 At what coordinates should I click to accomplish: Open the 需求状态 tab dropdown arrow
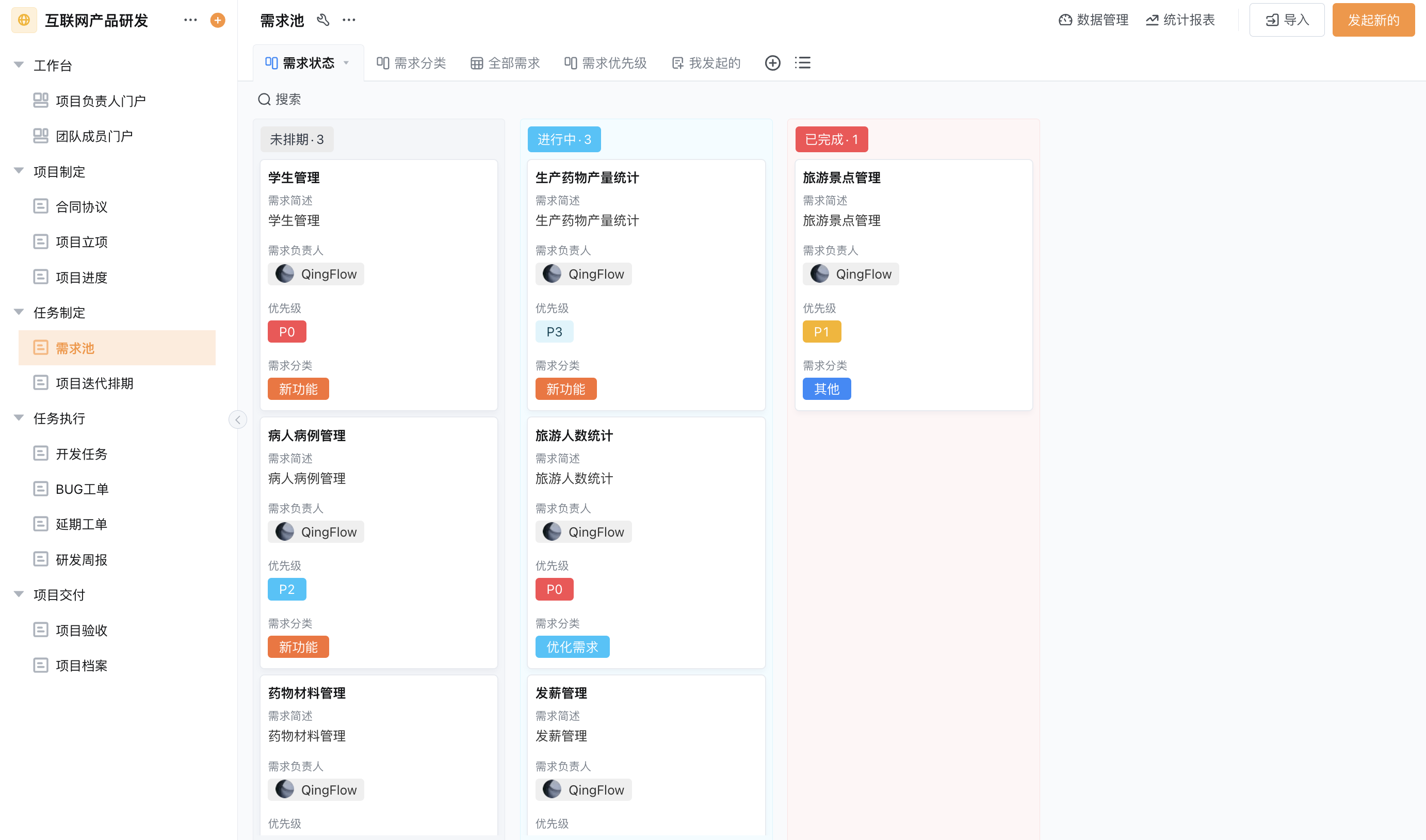(346, 63)
